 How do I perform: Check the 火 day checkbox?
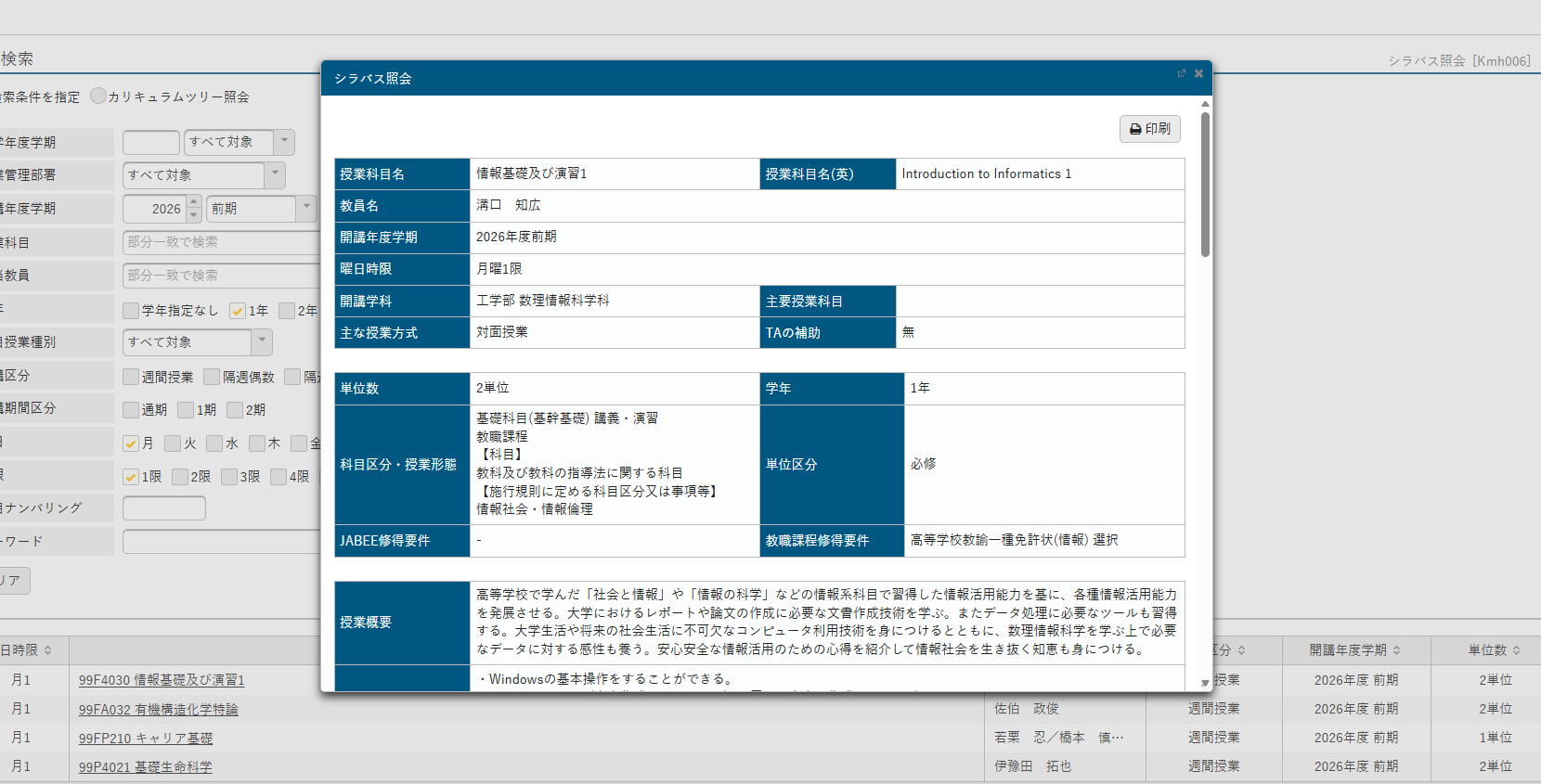pos(173,443)
